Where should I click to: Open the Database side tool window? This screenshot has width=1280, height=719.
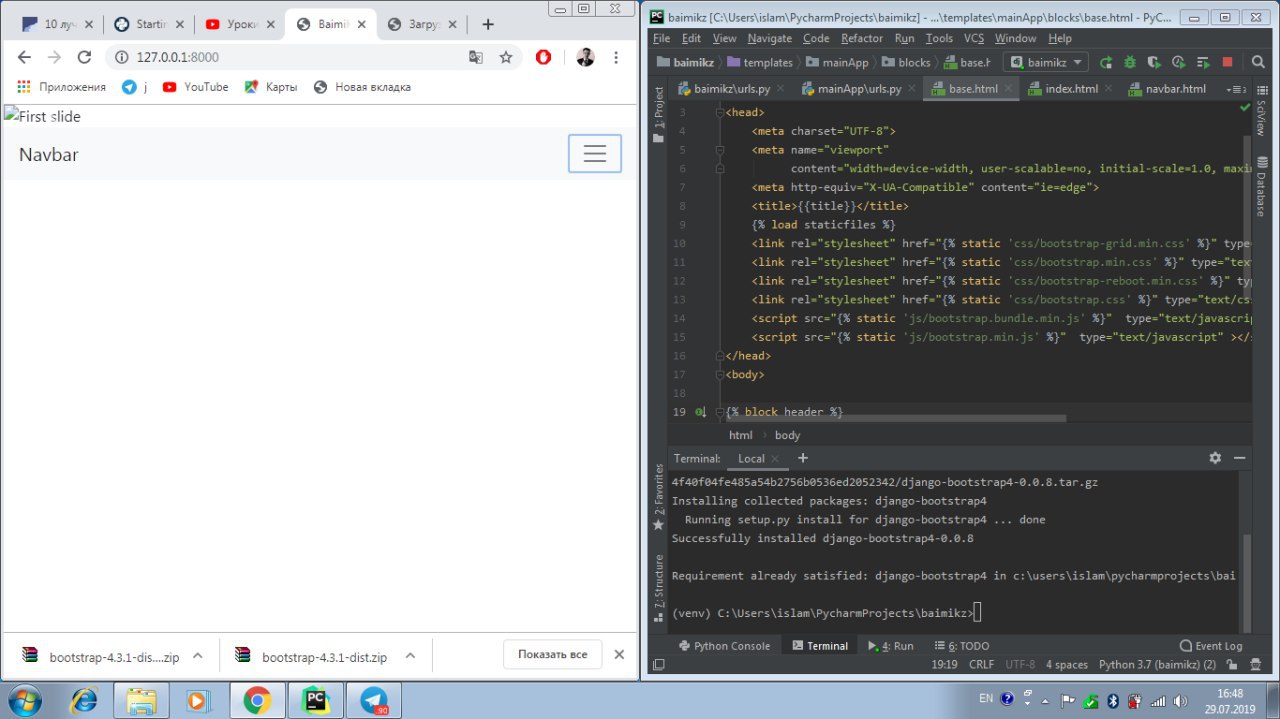[x=1263, y=186]
